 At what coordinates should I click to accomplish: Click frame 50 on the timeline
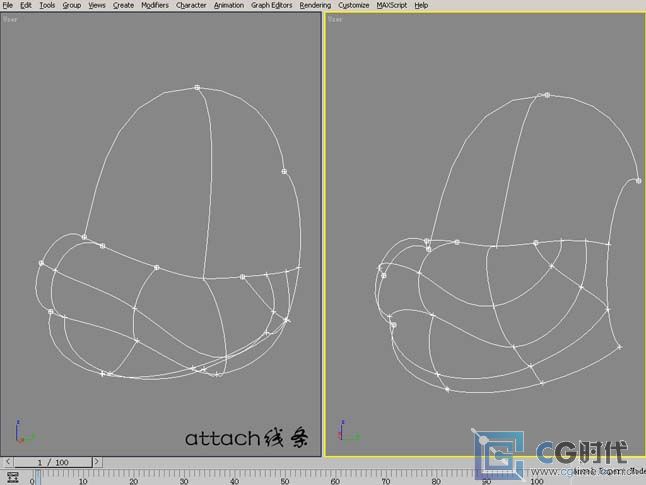point(285,481)
